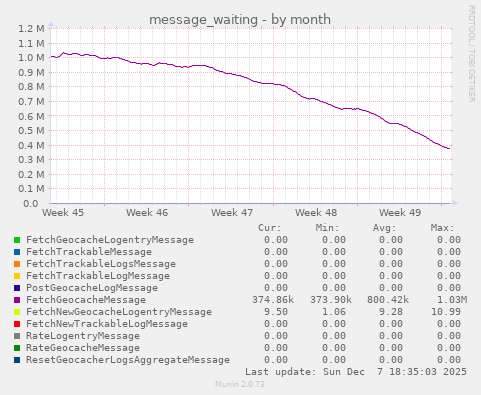
Task: Click the average value 9.28
Action: (x=391, y=312)
